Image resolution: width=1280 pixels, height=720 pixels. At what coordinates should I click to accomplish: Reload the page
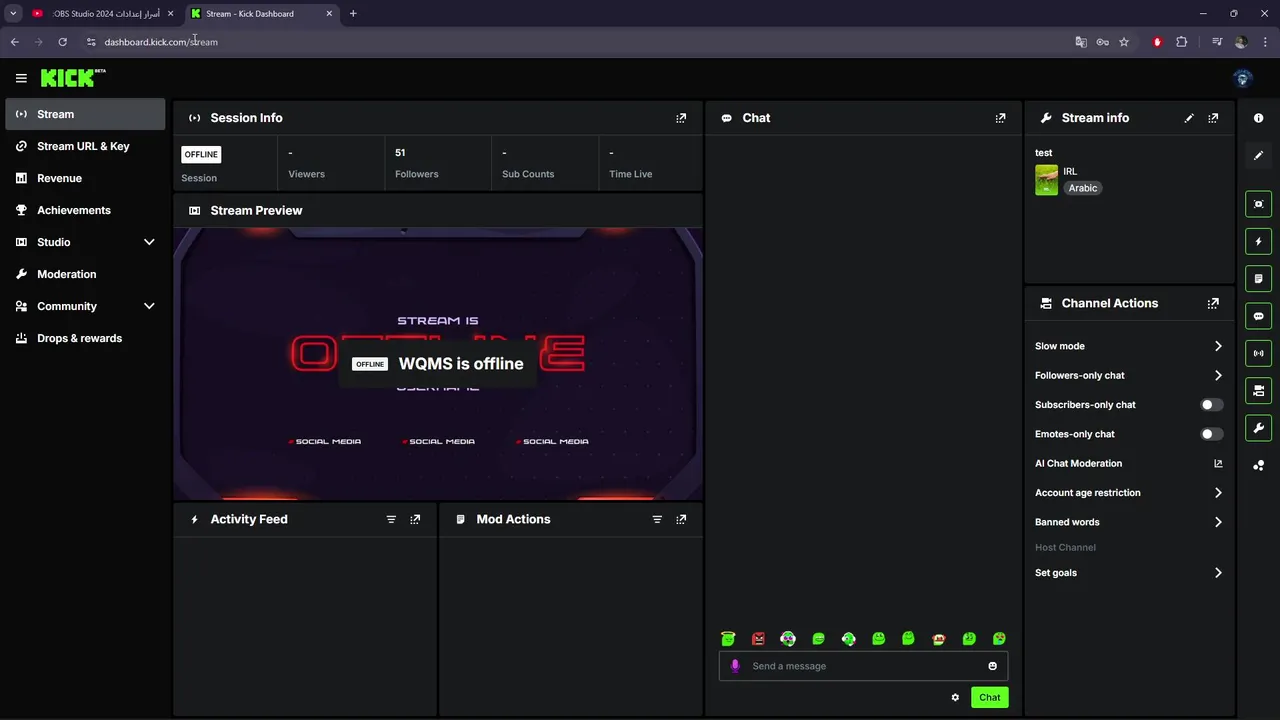62,42
